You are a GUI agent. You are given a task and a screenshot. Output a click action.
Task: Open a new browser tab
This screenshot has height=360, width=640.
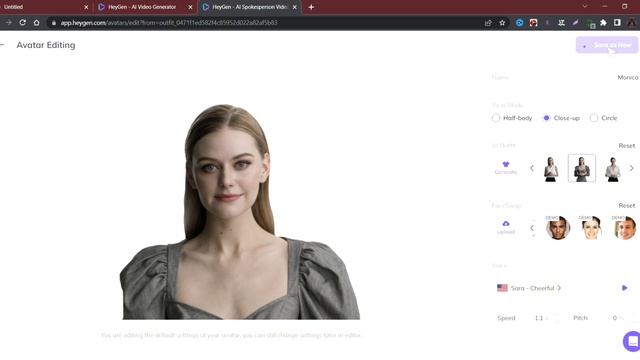(x=311, y=7)
